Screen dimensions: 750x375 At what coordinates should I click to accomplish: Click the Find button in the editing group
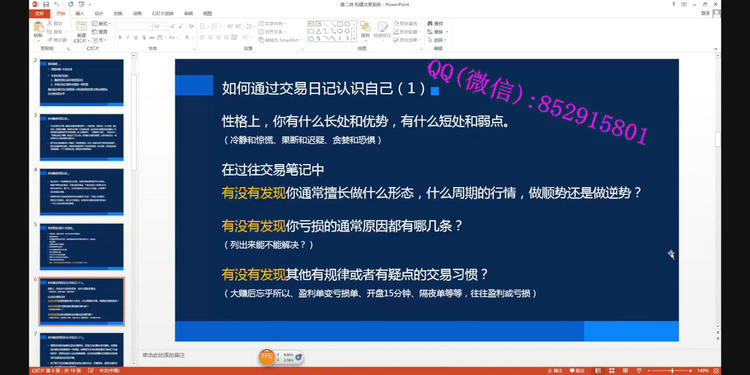pos(436,23)
